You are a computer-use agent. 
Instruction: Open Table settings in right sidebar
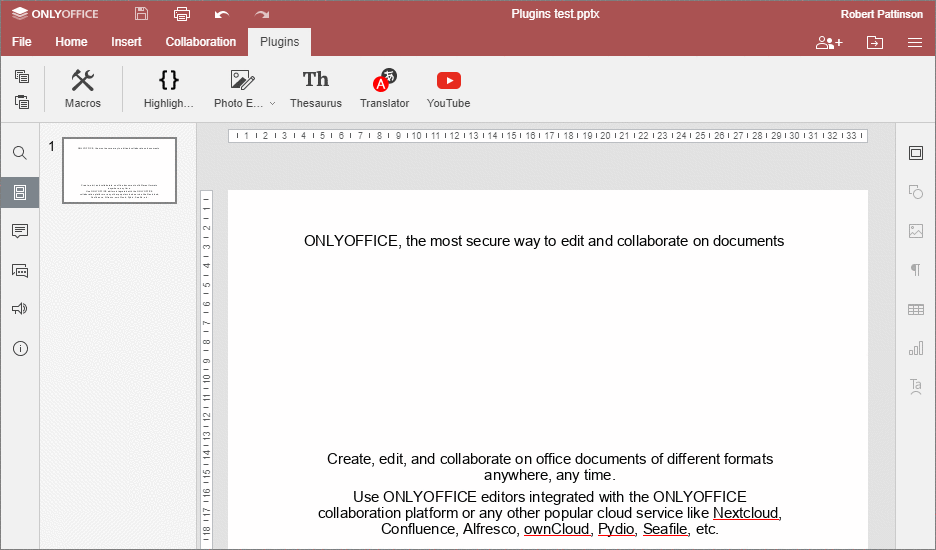point(916,309)
